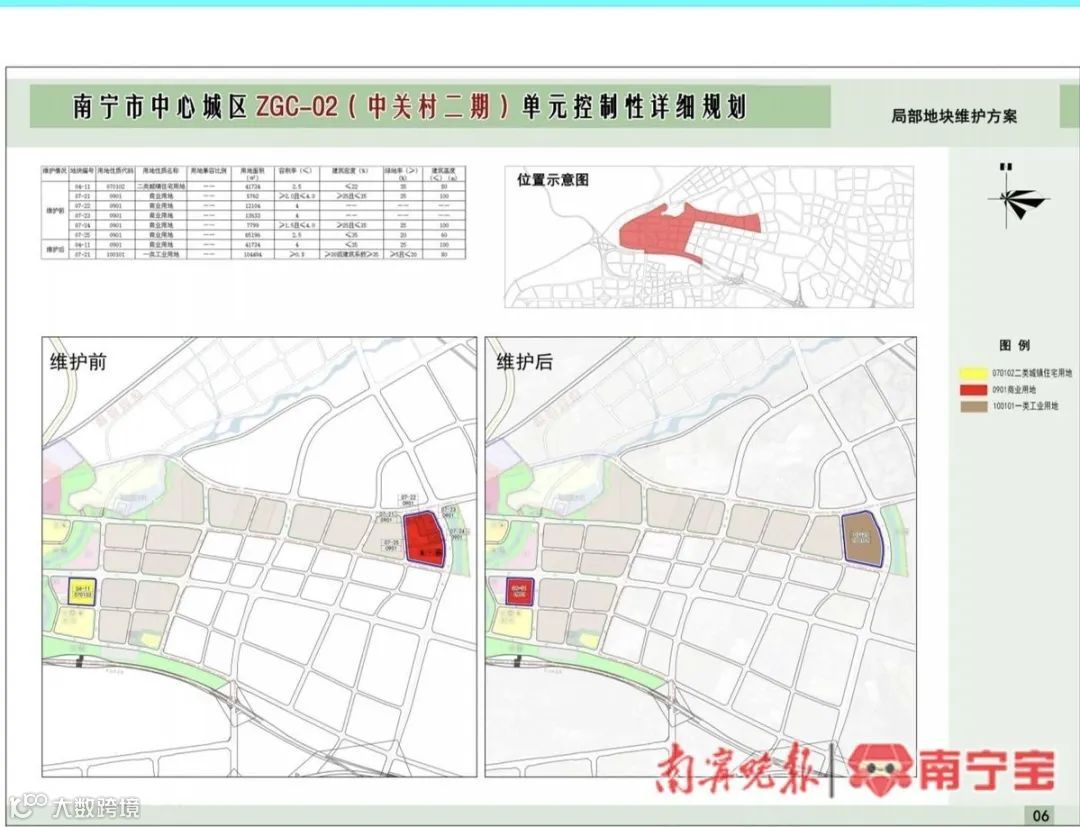
Task: Click the 07-22 parcel label on 维护前 map
Action: tap(408, 500)
